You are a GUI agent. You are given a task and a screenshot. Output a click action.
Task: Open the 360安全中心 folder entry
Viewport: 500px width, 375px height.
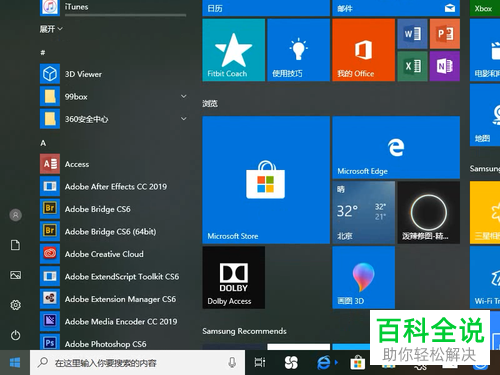113,119
